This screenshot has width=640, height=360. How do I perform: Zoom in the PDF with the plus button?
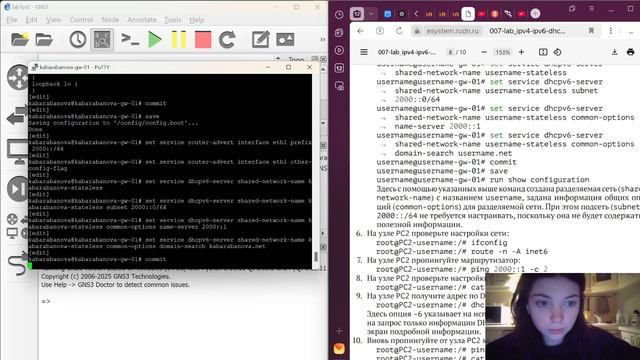point(521,52)
